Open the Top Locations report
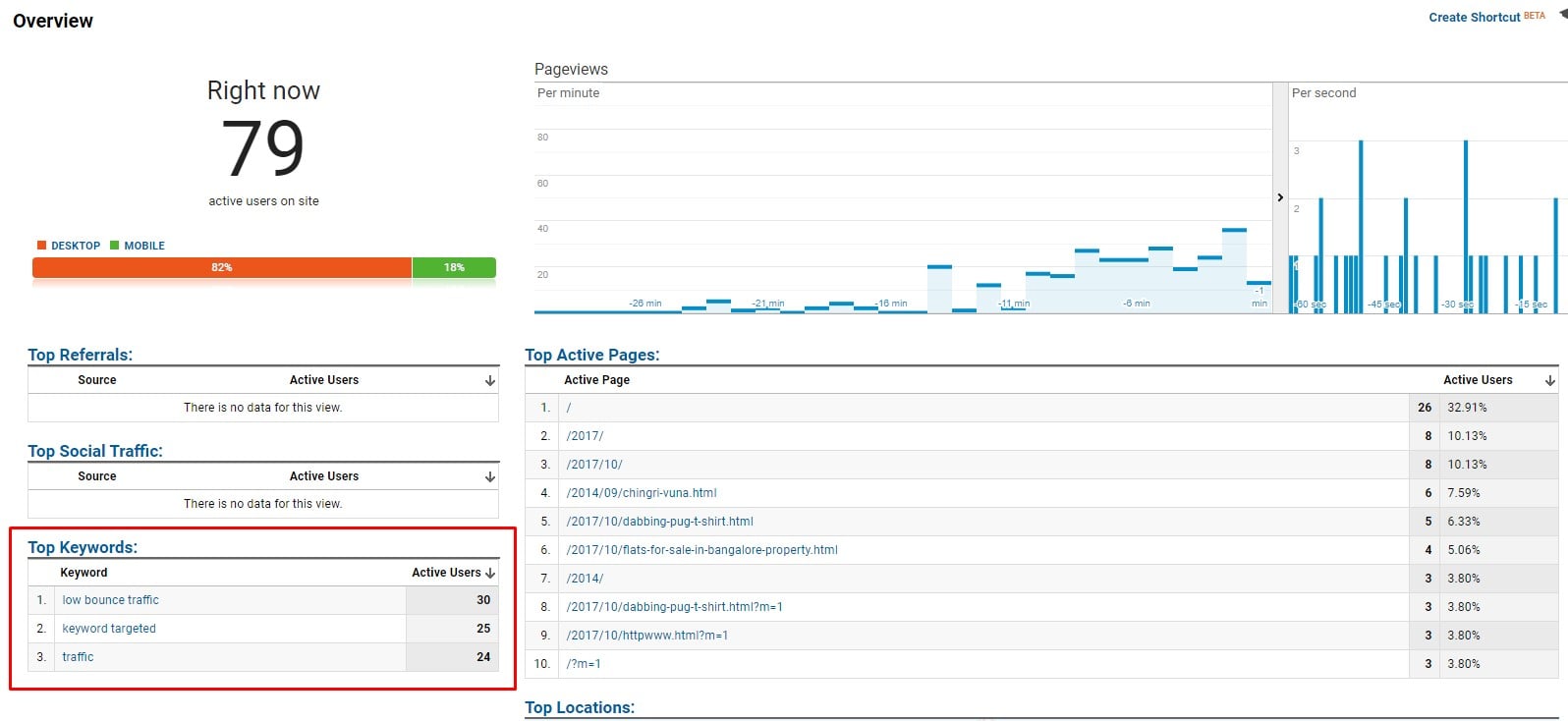Screen dimensions: 1568x721 [580, 707]
